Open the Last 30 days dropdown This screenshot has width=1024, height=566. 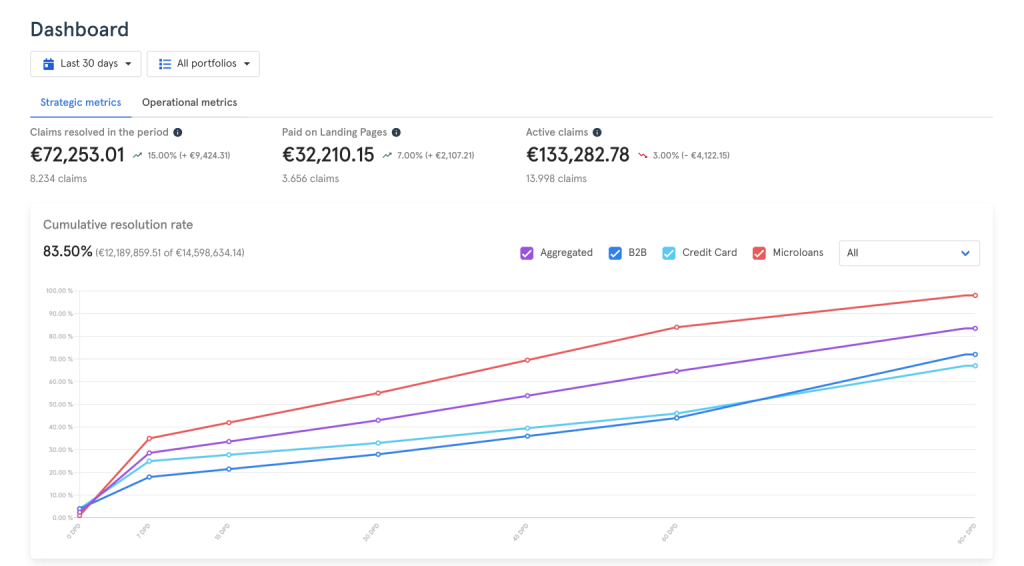click(x=86, y=64)
